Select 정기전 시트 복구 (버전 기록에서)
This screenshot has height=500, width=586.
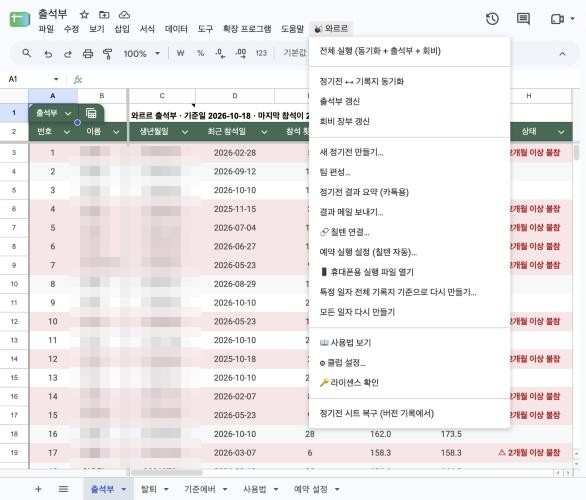pyautogui.click(x=410, y=414)
